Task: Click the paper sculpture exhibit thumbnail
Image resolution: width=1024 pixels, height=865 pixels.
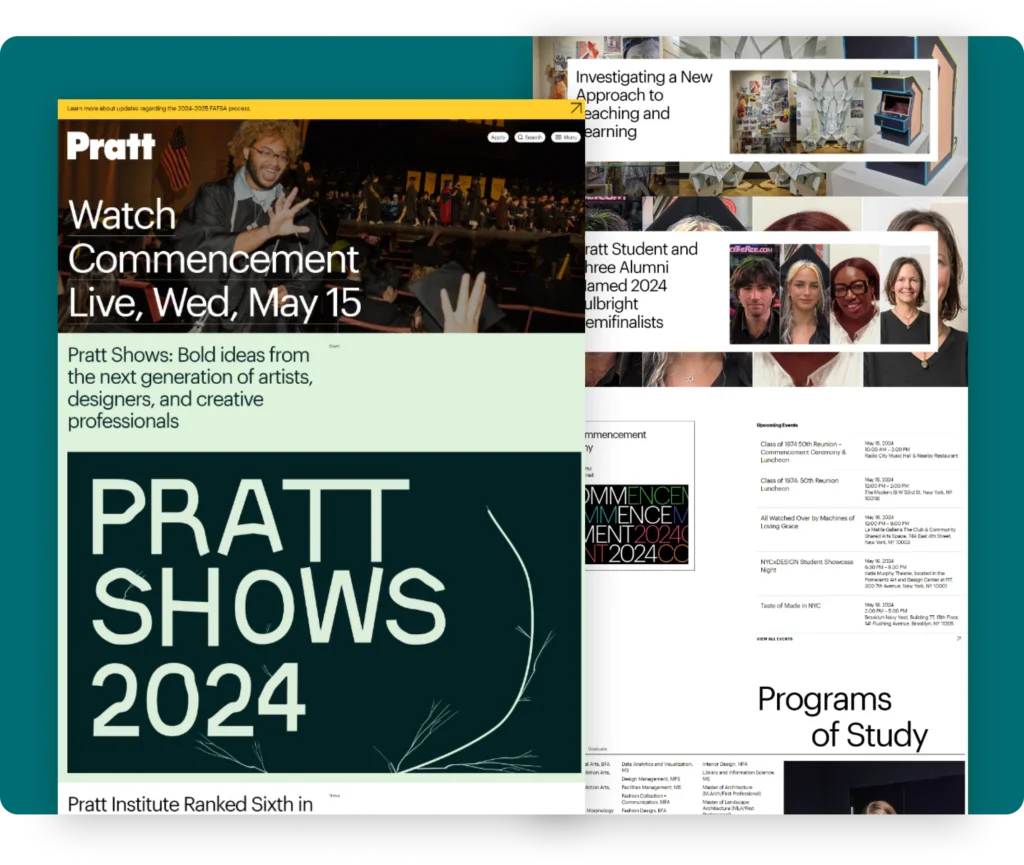Action: [829, 111]
